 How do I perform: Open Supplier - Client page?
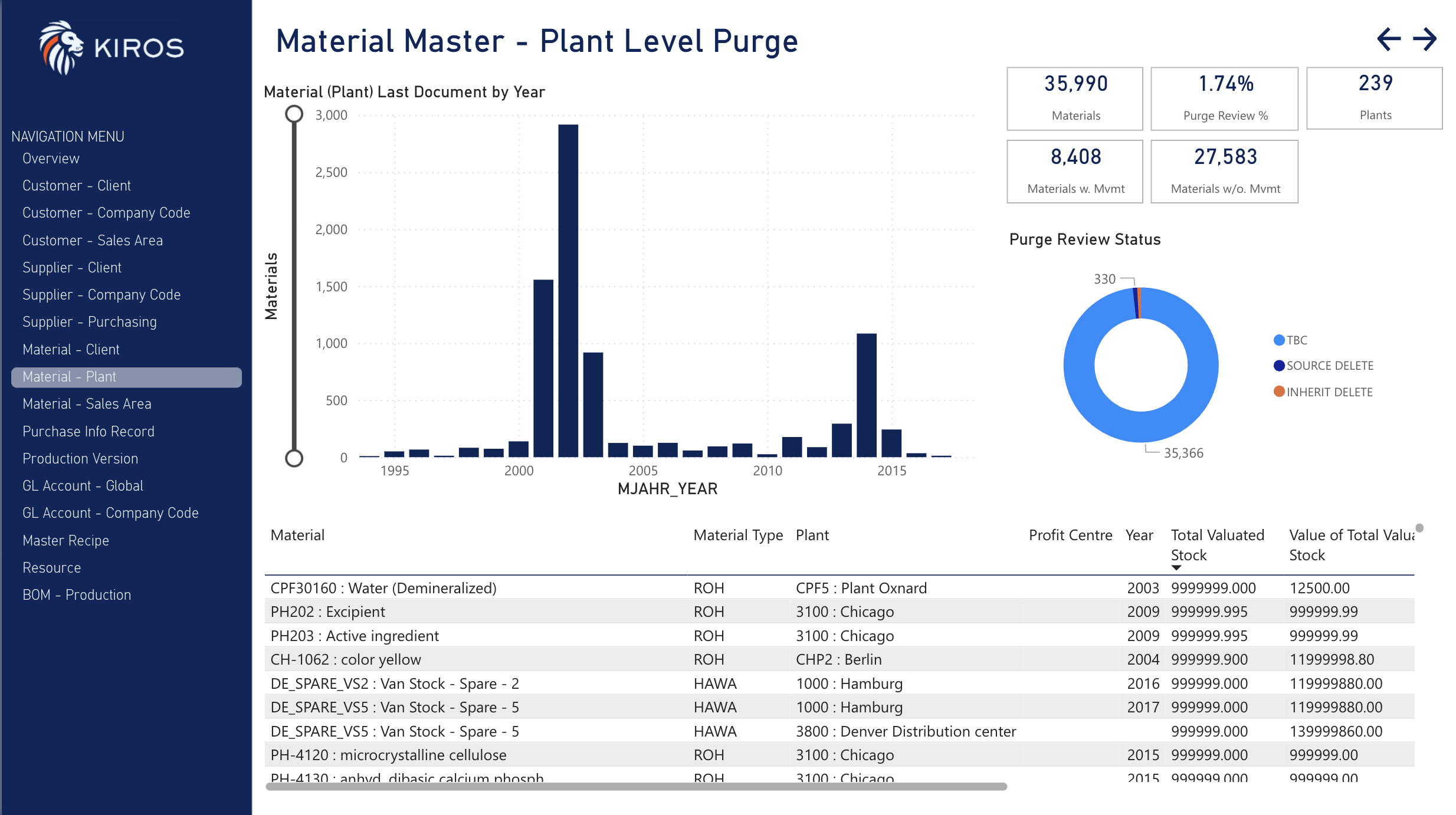[x=72, y=268]
